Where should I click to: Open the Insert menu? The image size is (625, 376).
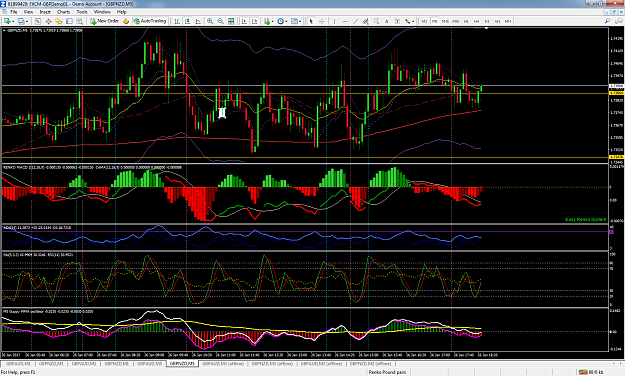(x=45, y=12)
